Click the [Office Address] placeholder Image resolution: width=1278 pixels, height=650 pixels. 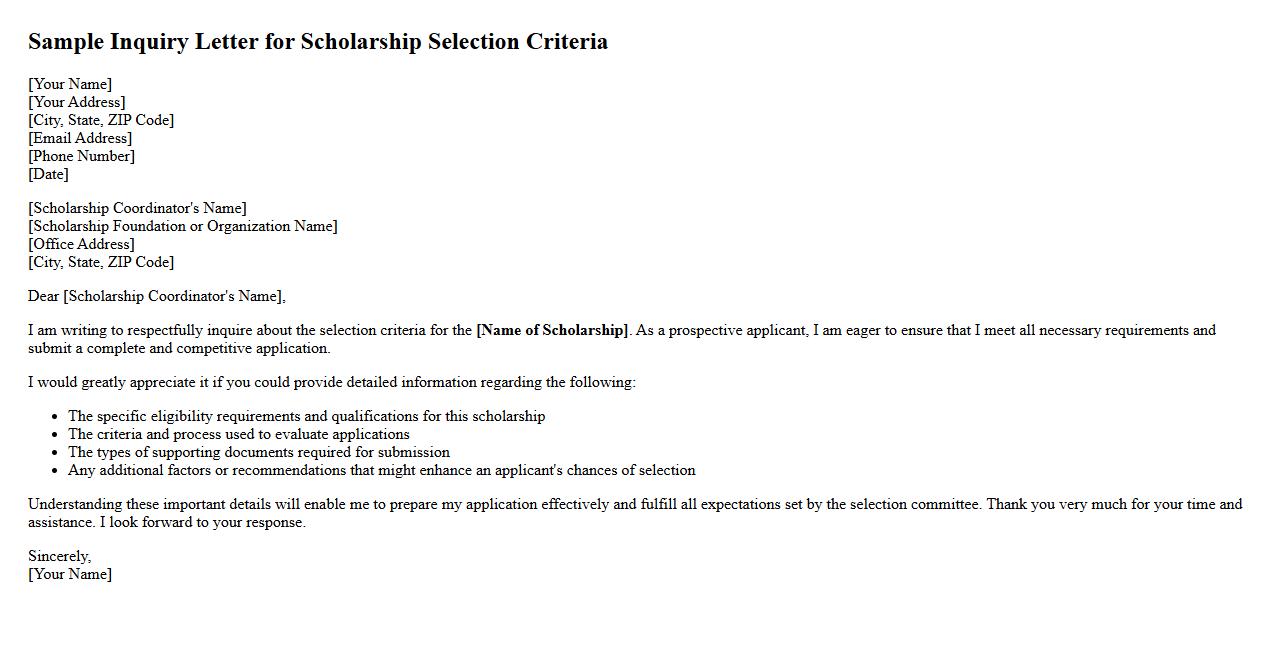coord(81,244)
